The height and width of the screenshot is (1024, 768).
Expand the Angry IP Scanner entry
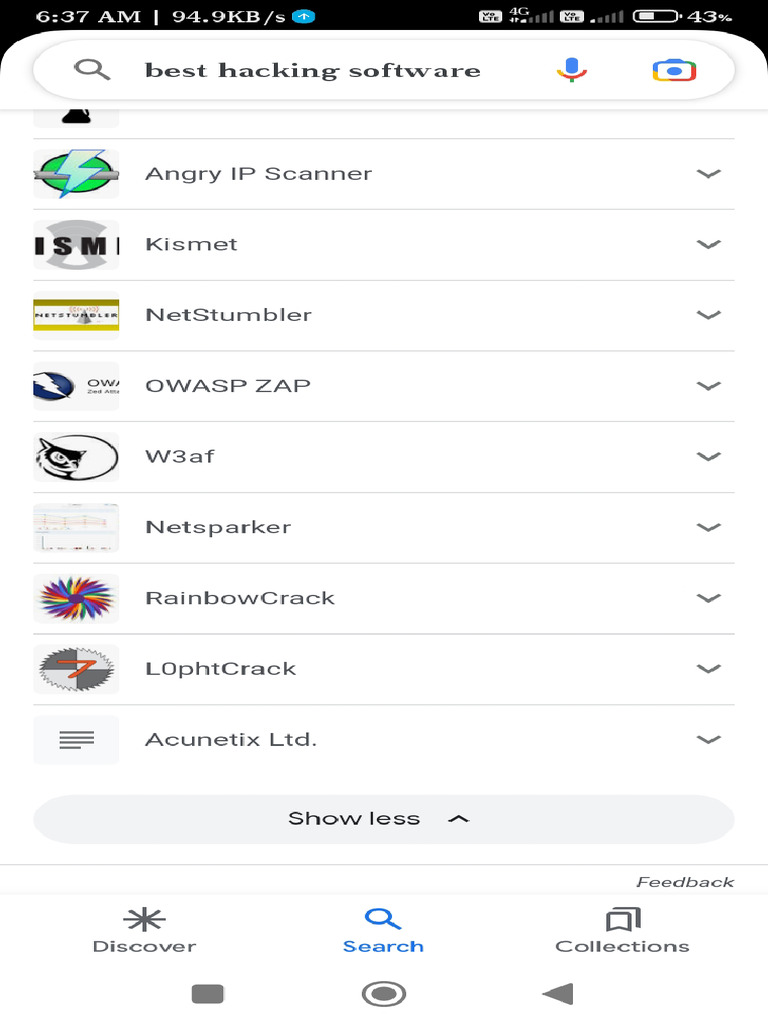pyautogui.click(x=708, y=174)
